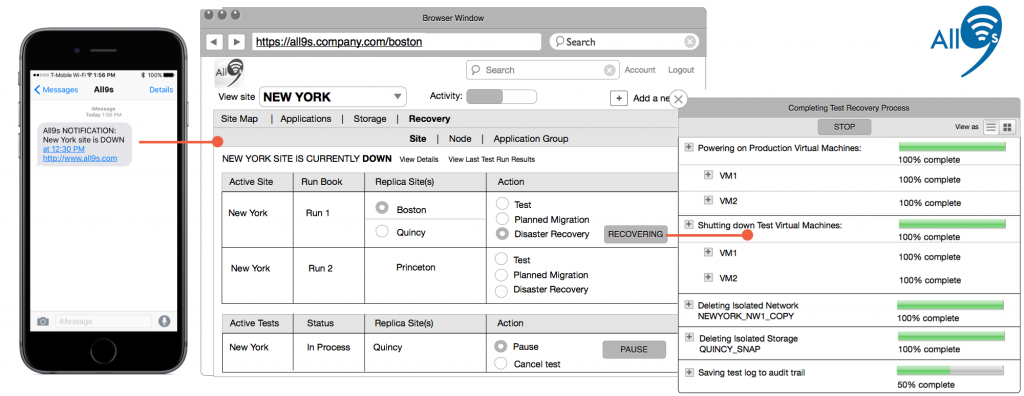Select the Site sub-tab

[x=417, y=139]
